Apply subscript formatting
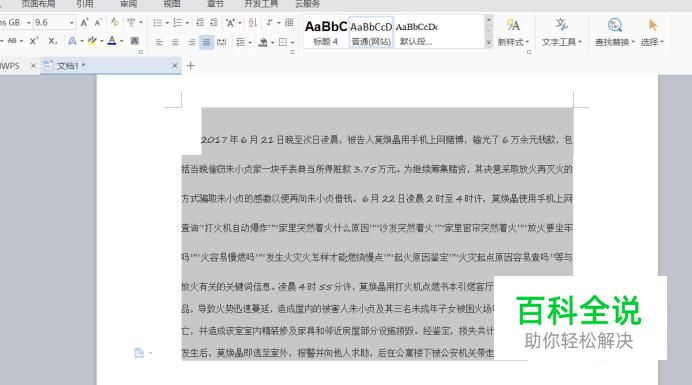Image resolution: width=692 pixels, height=385 pixels. click(x=53, y=41)
